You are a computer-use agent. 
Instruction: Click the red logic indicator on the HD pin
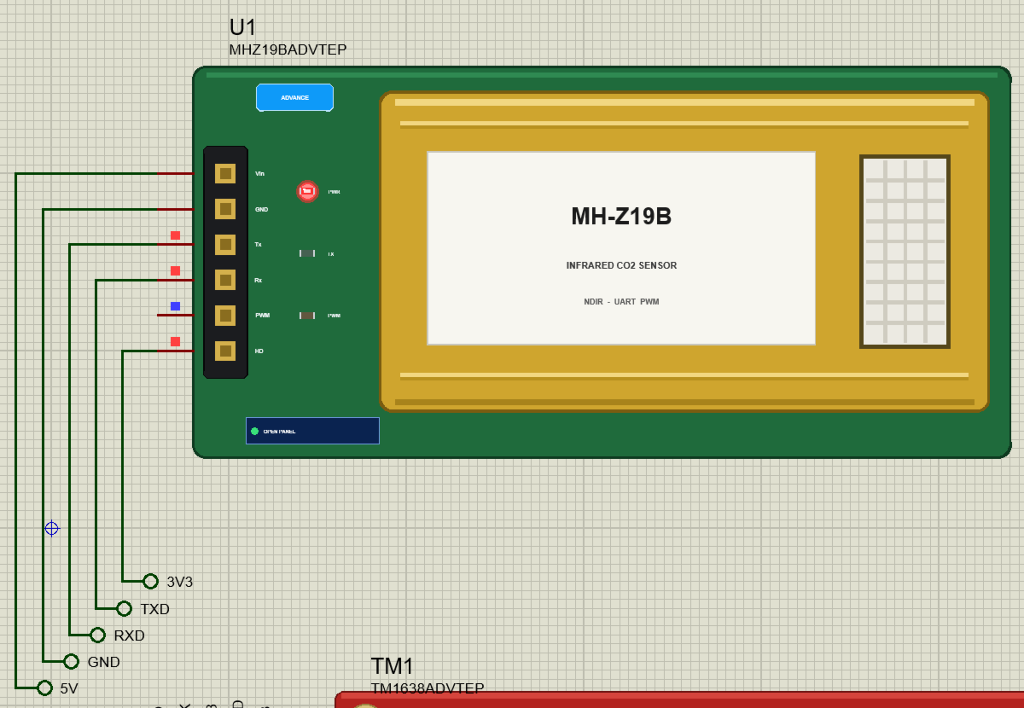(175, 342)
